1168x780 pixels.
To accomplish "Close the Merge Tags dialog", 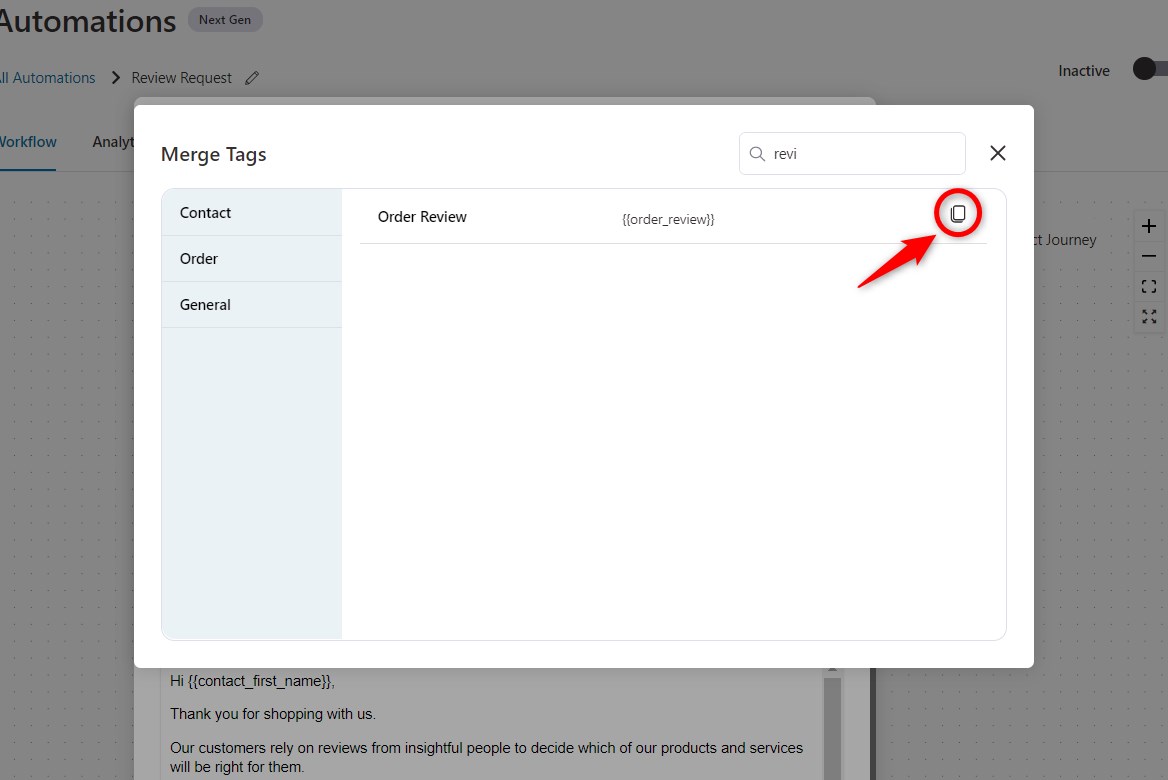I will [x=997, y=152].
